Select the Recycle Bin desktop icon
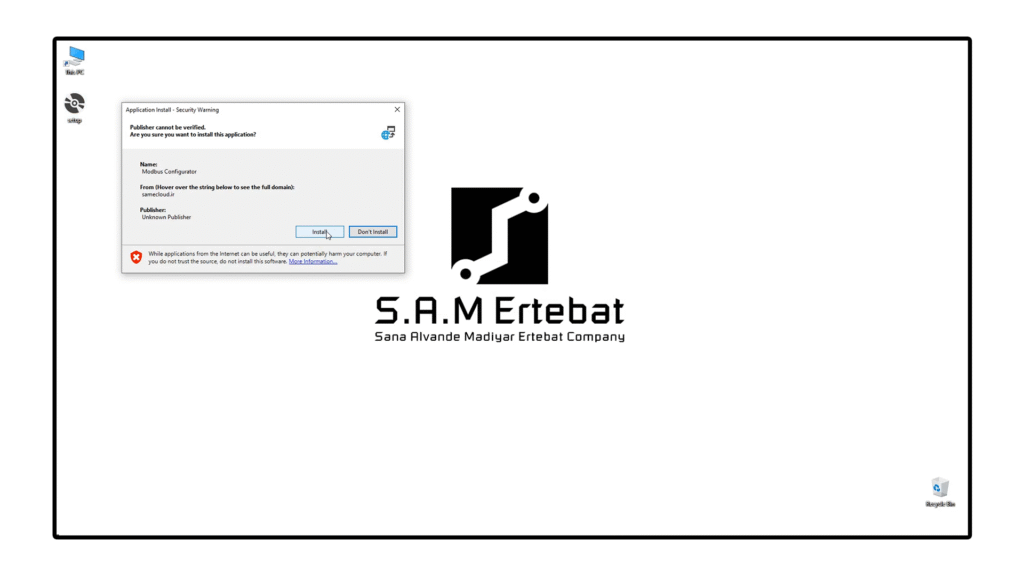The width and height of the screenshot is (1024, 576). (939, 491)
